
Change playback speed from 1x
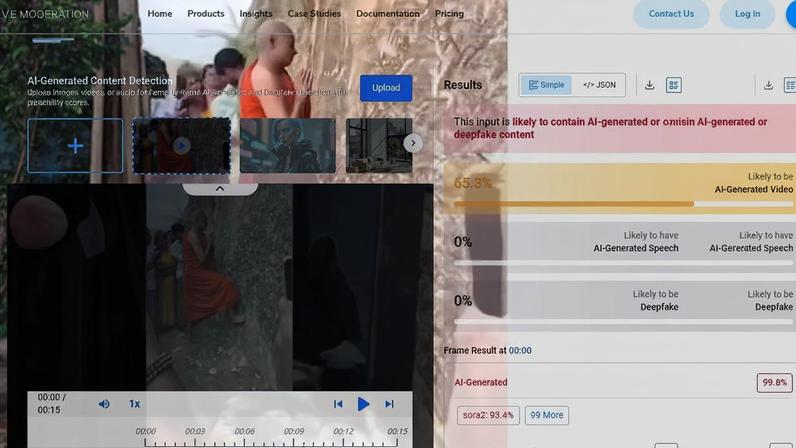[134, 404]
